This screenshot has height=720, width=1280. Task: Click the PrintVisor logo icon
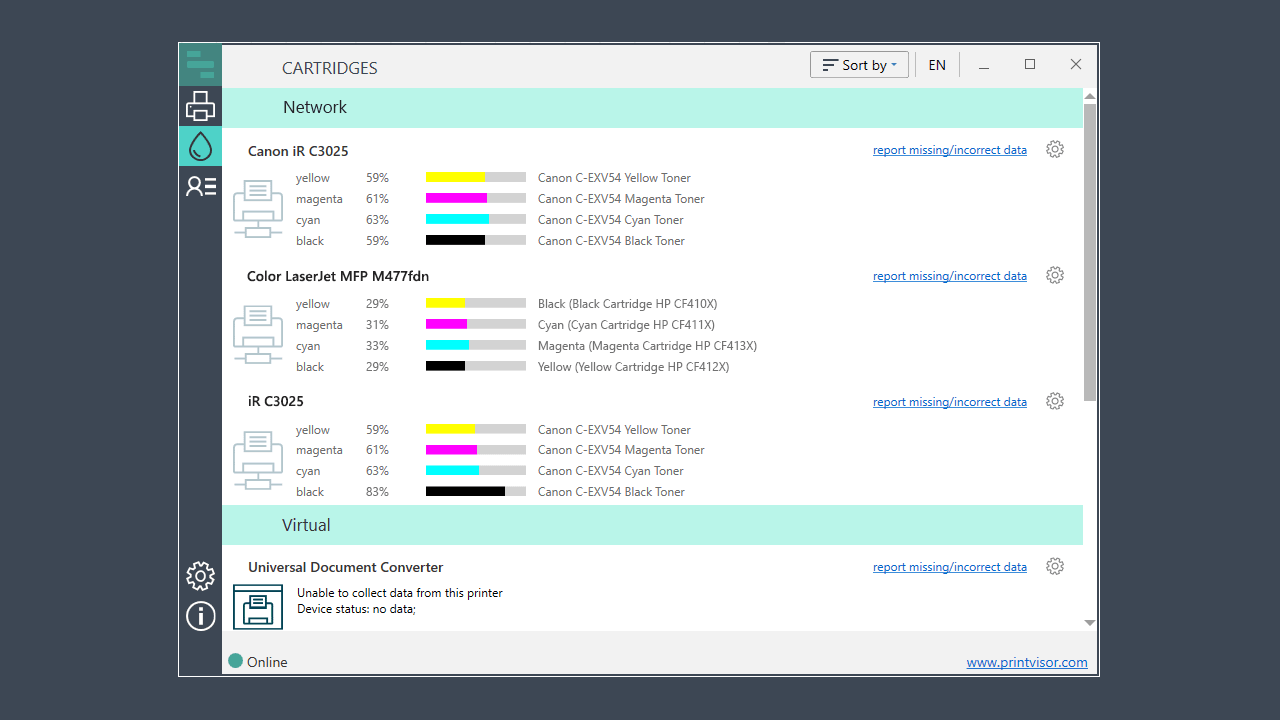(200, 65)
